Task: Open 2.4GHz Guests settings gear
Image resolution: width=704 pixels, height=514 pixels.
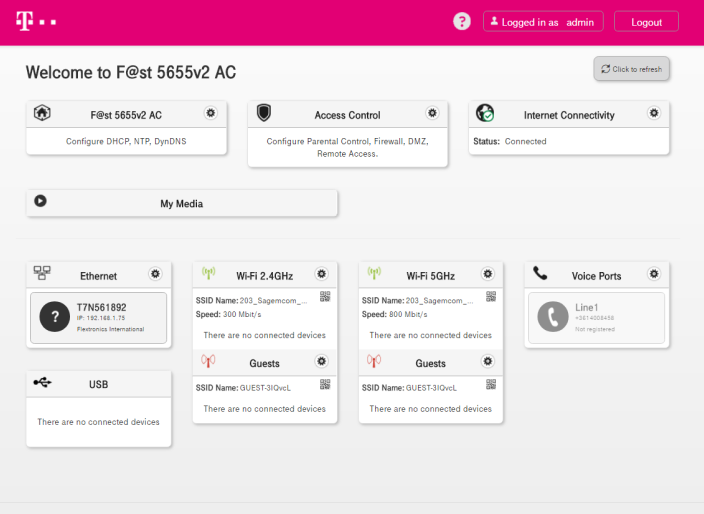Action: pos(321,362)
